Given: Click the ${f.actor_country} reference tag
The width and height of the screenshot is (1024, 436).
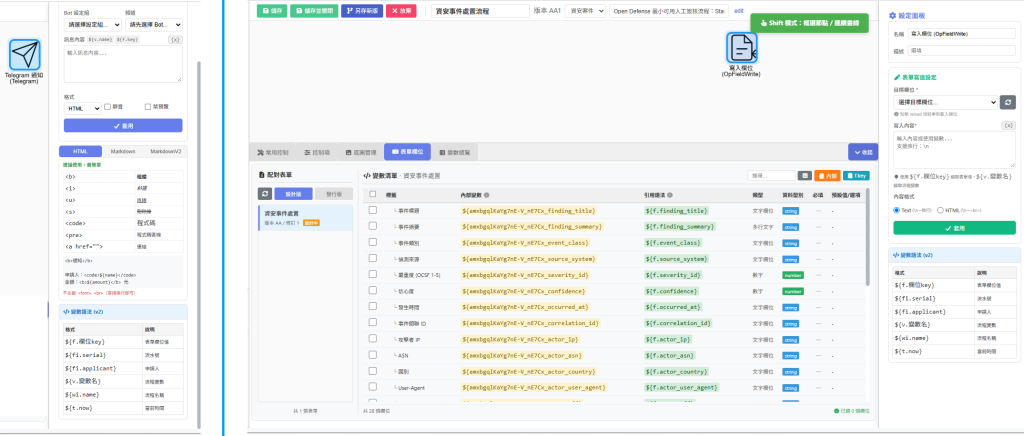Looking at the screenshot, I should [678, 371].
